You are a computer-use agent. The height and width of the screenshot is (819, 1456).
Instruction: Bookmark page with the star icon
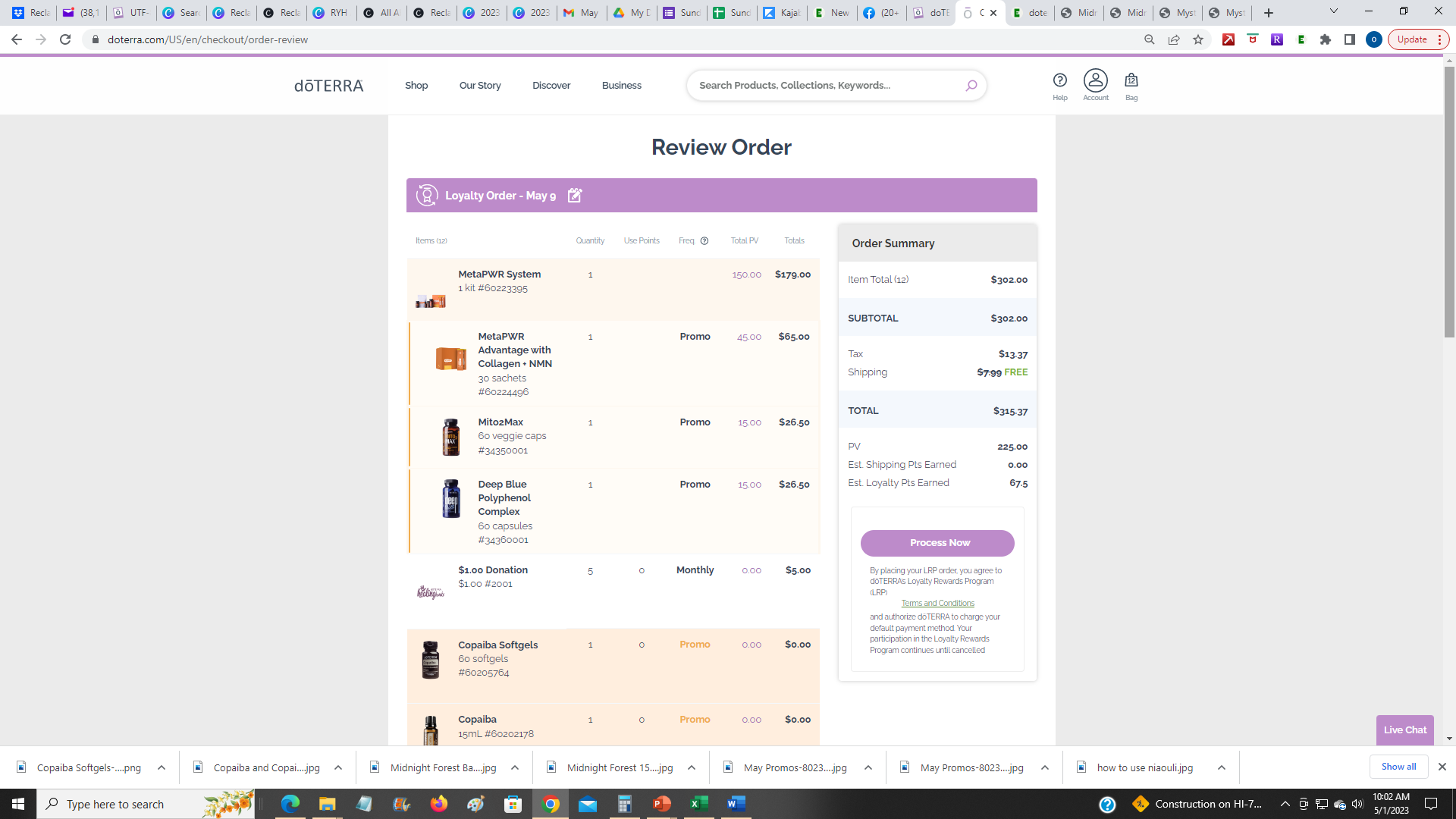(1198, 39)
